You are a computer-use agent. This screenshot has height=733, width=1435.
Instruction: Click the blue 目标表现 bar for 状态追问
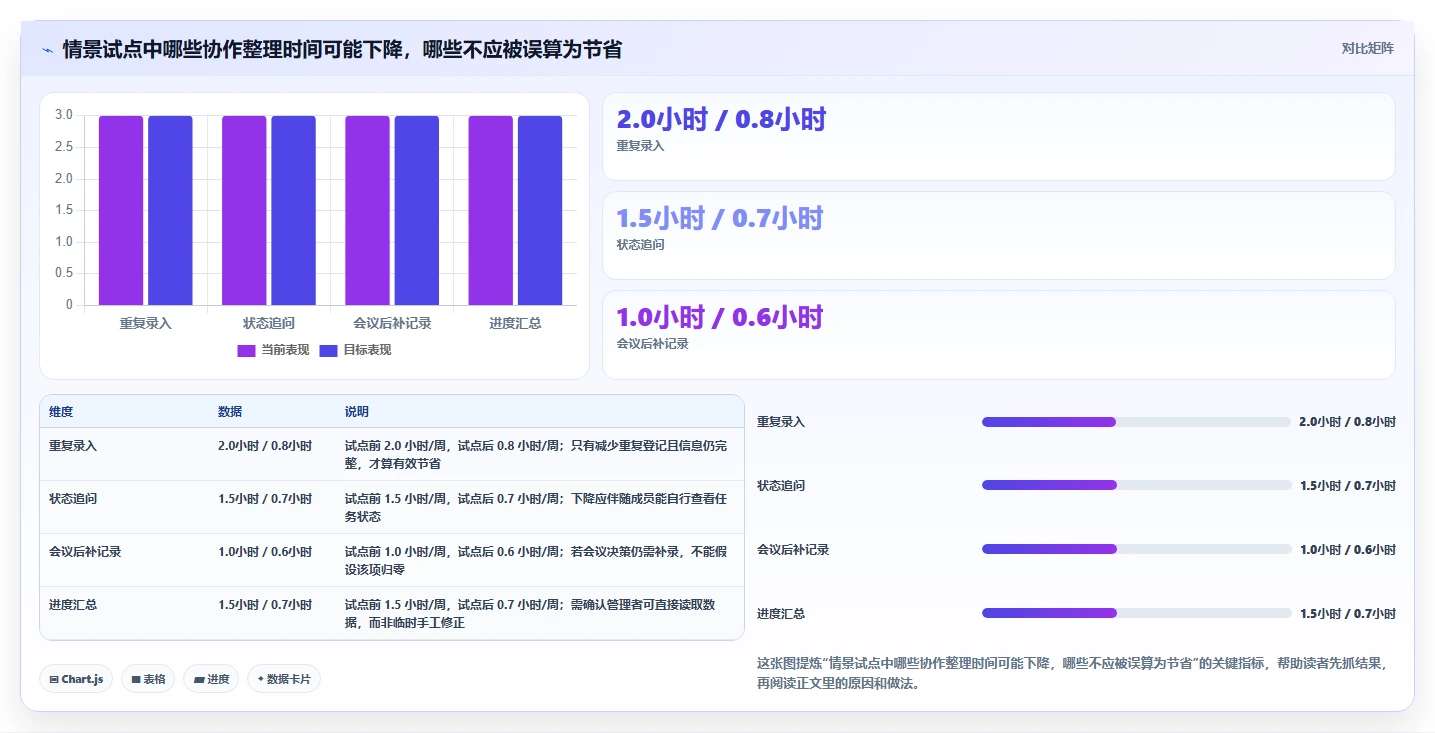click(x=293, y=210)
